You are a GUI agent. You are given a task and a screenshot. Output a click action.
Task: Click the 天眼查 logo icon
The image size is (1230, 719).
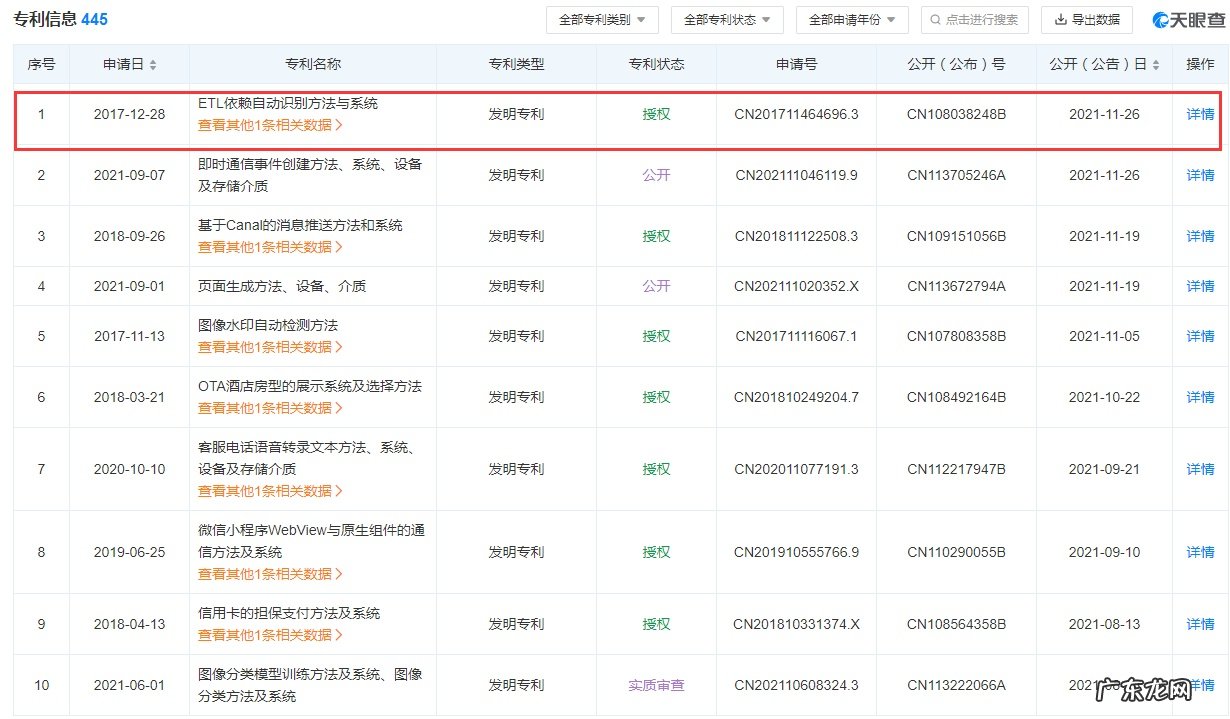[x=1160, y=19]
